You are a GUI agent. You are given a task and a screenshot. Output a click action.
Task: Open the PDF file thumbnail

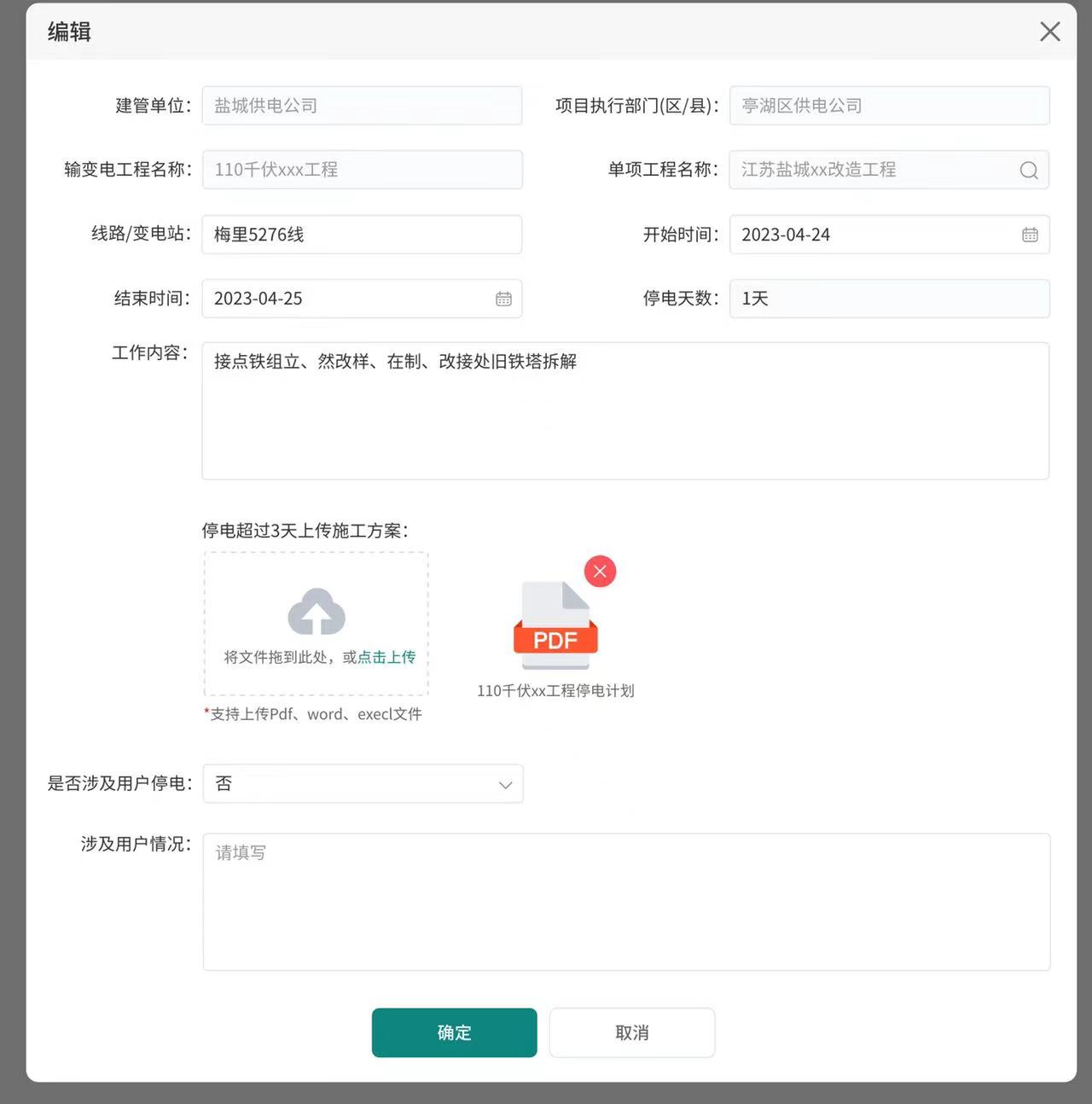[x=555, y=625]
